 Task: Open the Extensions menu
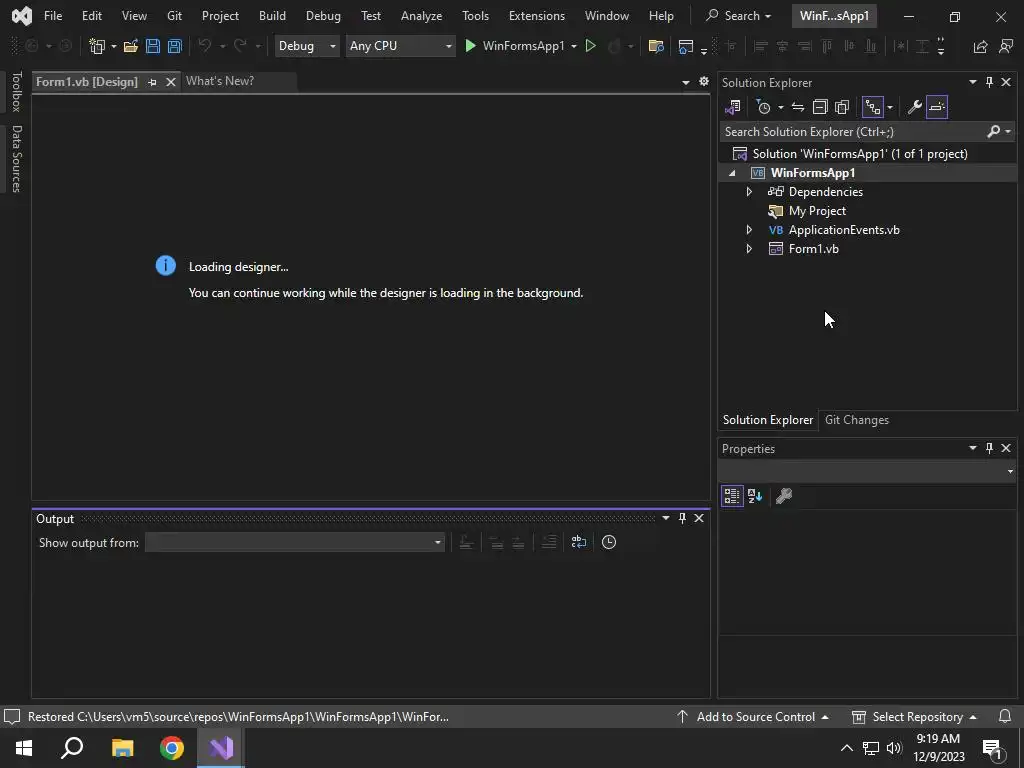[536, 16]
